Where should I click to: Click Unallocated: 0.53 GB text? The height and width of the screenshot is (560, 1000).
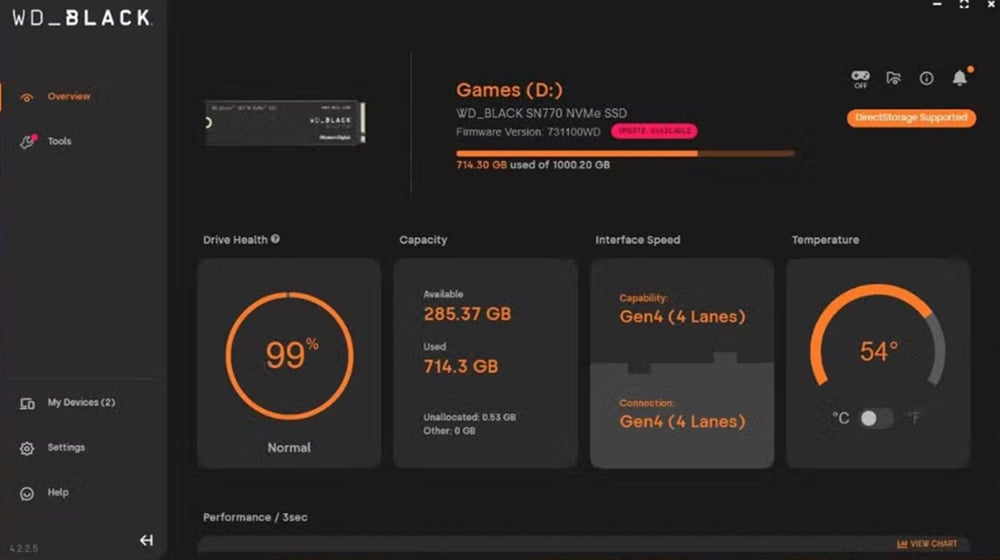coord(469,417)
